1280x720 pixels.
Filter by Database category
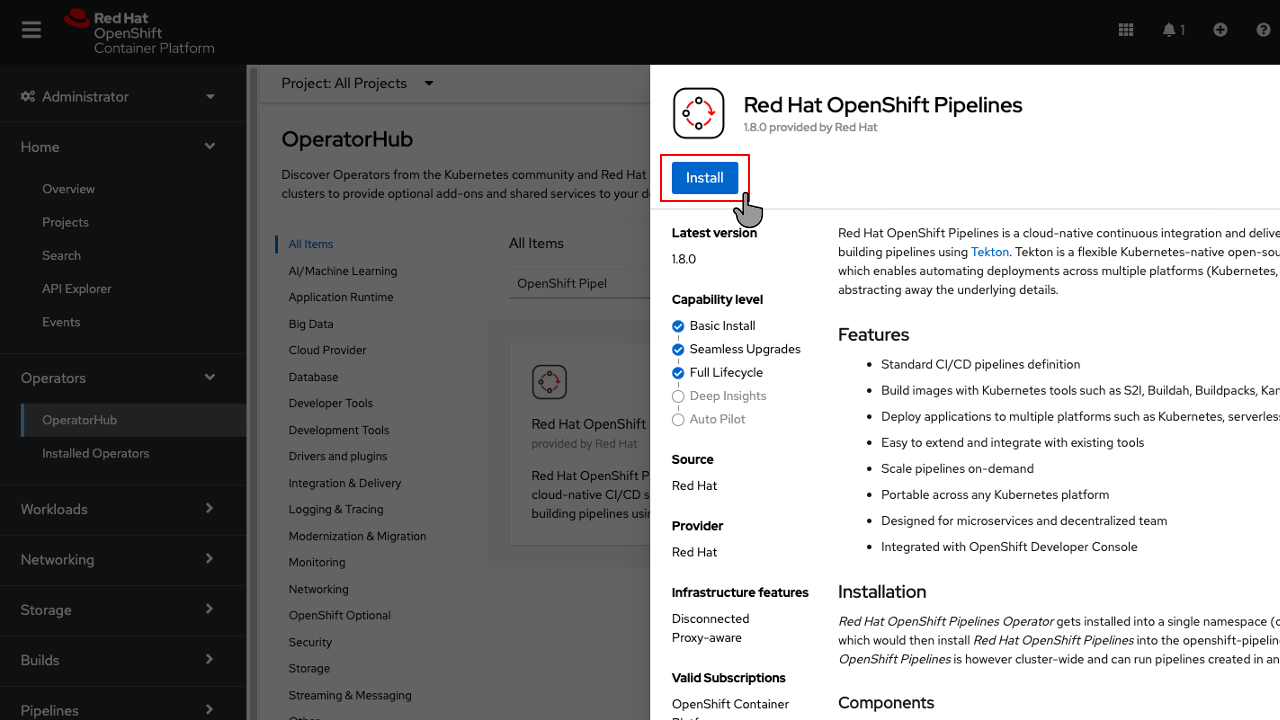click(x=313, y=377)
